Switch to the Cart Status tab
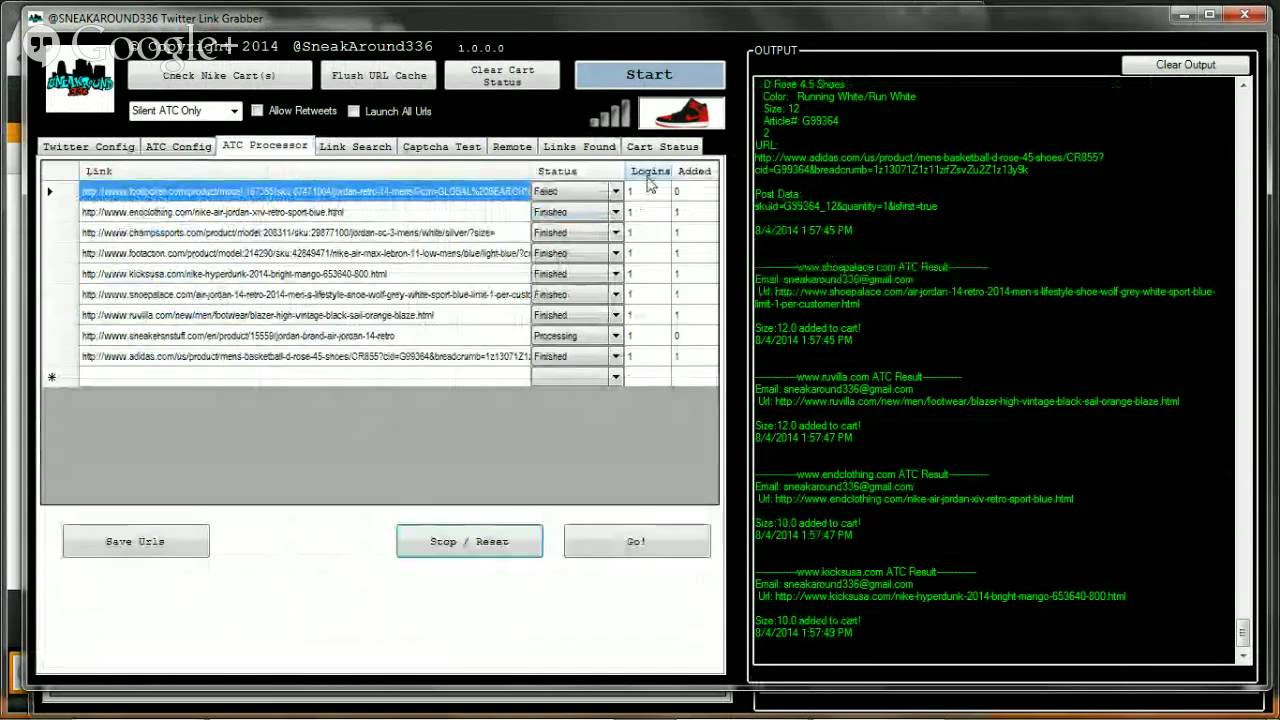The image size is (1280, 720). [x=662, y=147]
